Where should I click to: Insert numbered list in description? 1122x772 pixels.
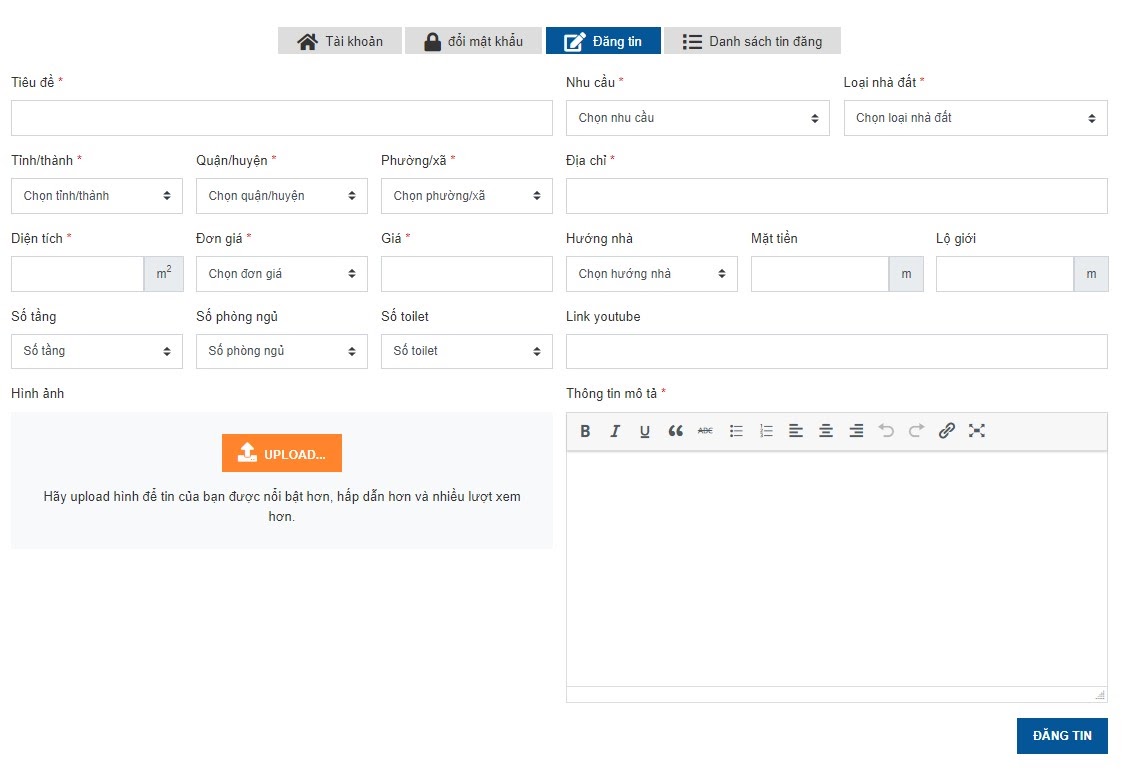point(766,431)
